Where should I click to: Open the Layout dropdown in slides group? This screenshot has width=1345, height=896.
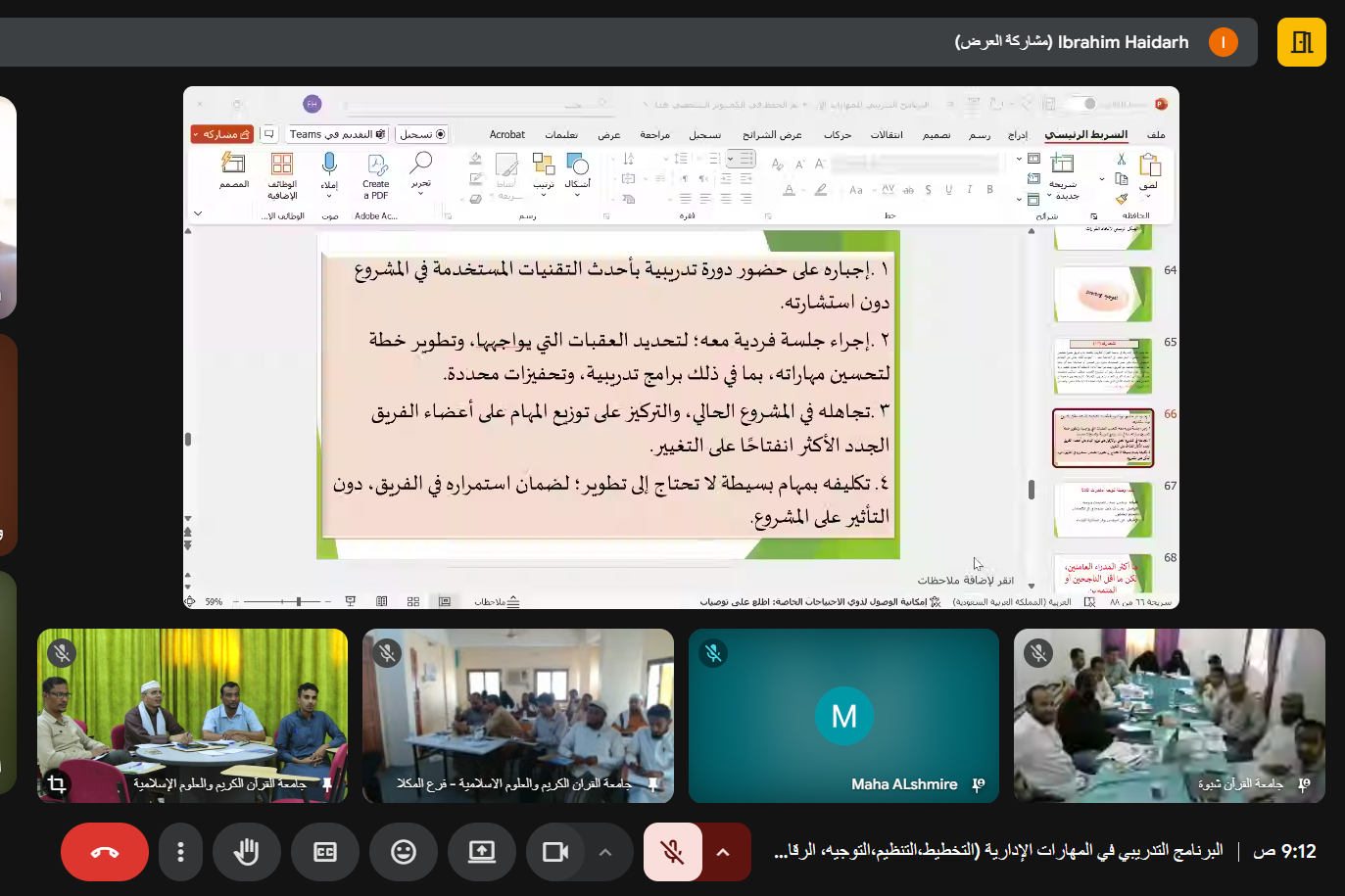[1029, 159]
